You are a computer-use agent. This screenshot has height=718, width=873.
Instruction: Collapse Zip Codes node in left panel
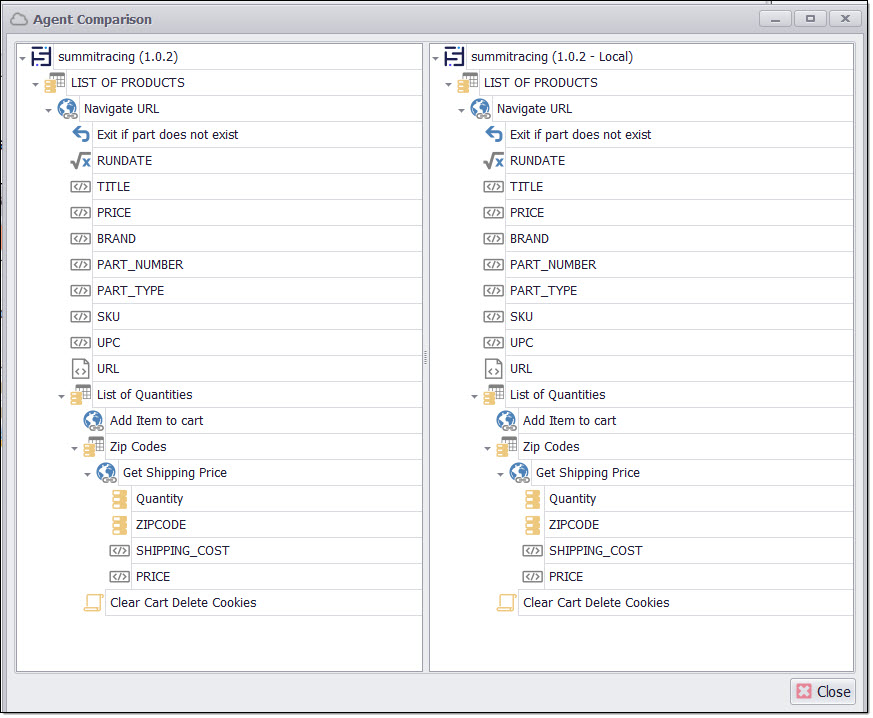point(75,448)
